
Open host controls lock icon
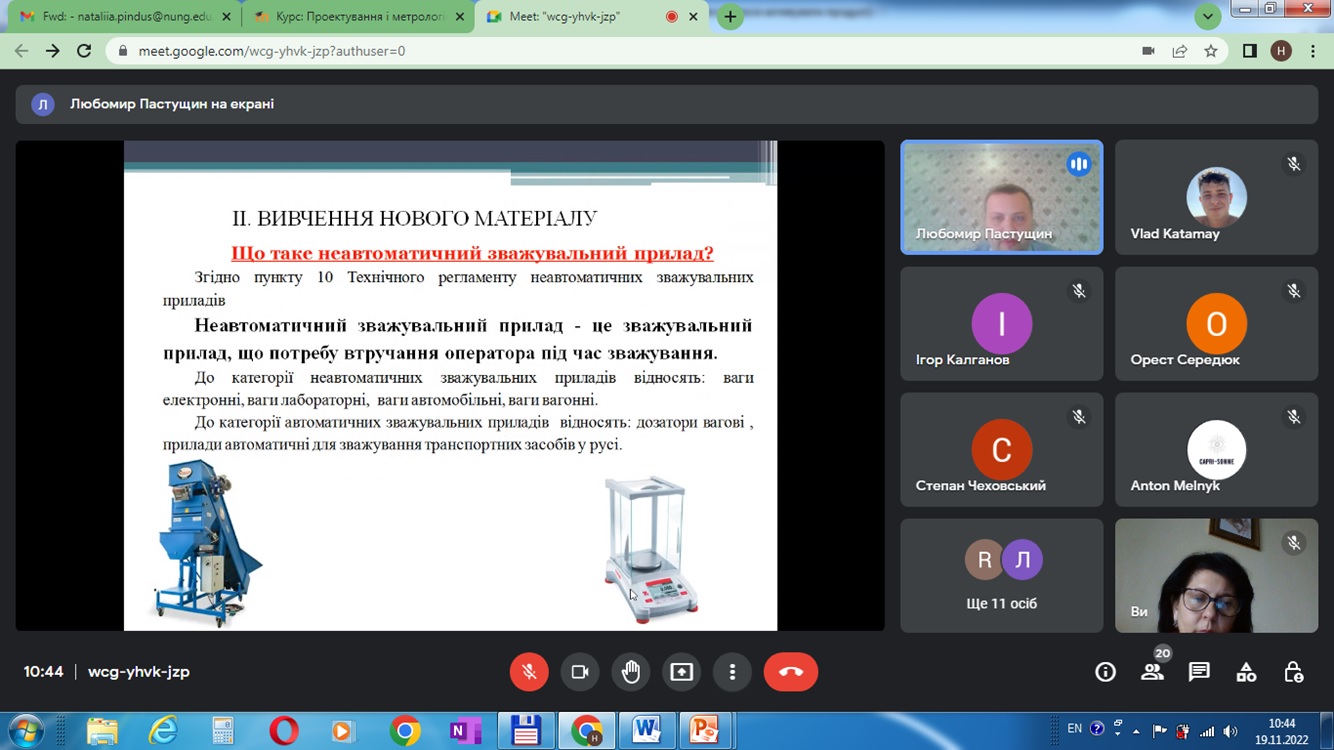click(1293, 672)
